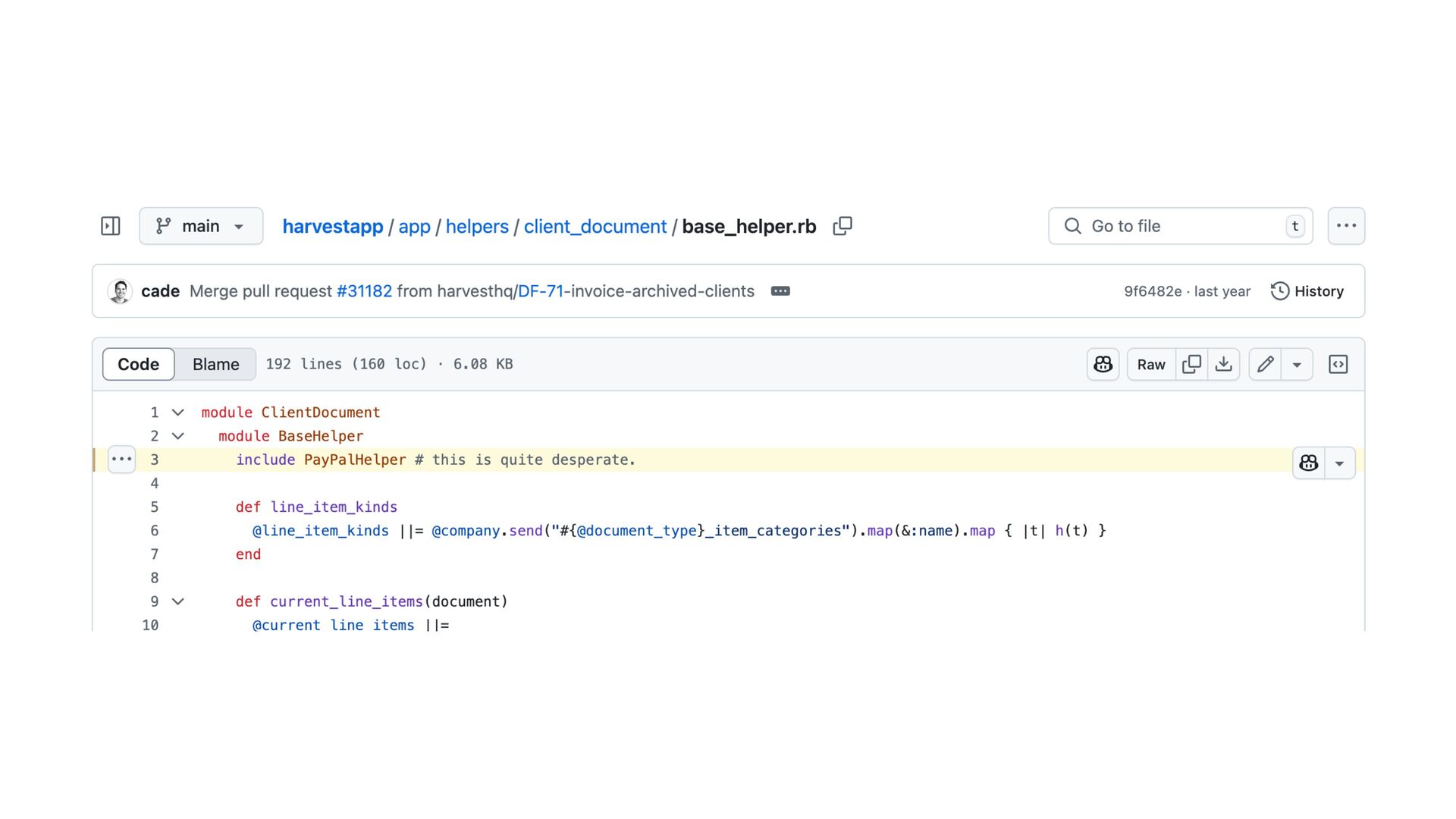Click the Copilot icon in file toolbar
The height and width of the screenshot is (819, 1456).
1103,365
